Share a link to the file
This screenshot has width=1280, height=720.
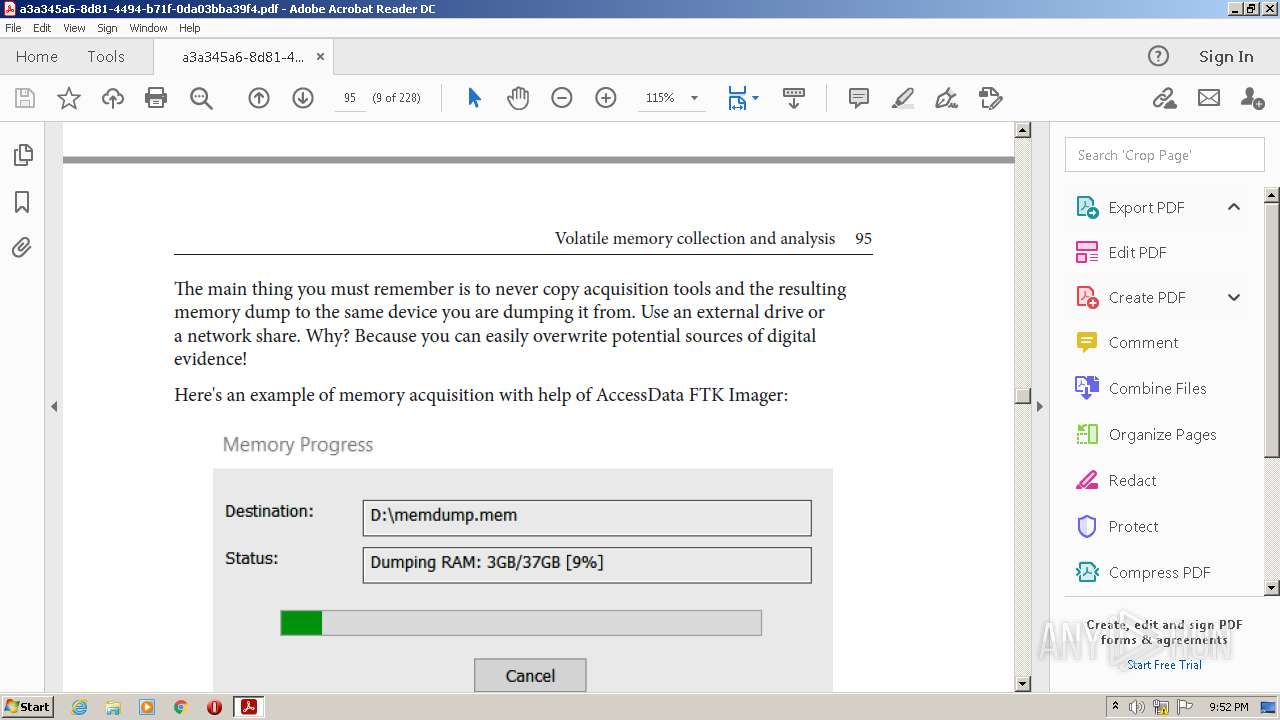tap(1164, 98)
